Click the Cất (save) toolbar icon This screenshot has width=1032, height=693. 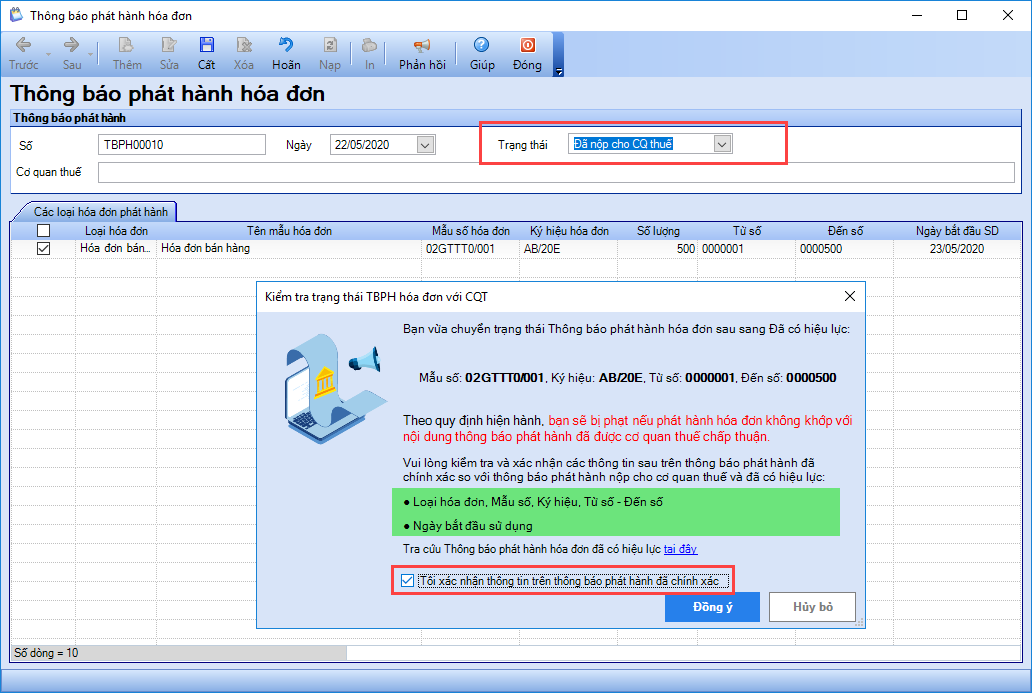pos(206,46)
